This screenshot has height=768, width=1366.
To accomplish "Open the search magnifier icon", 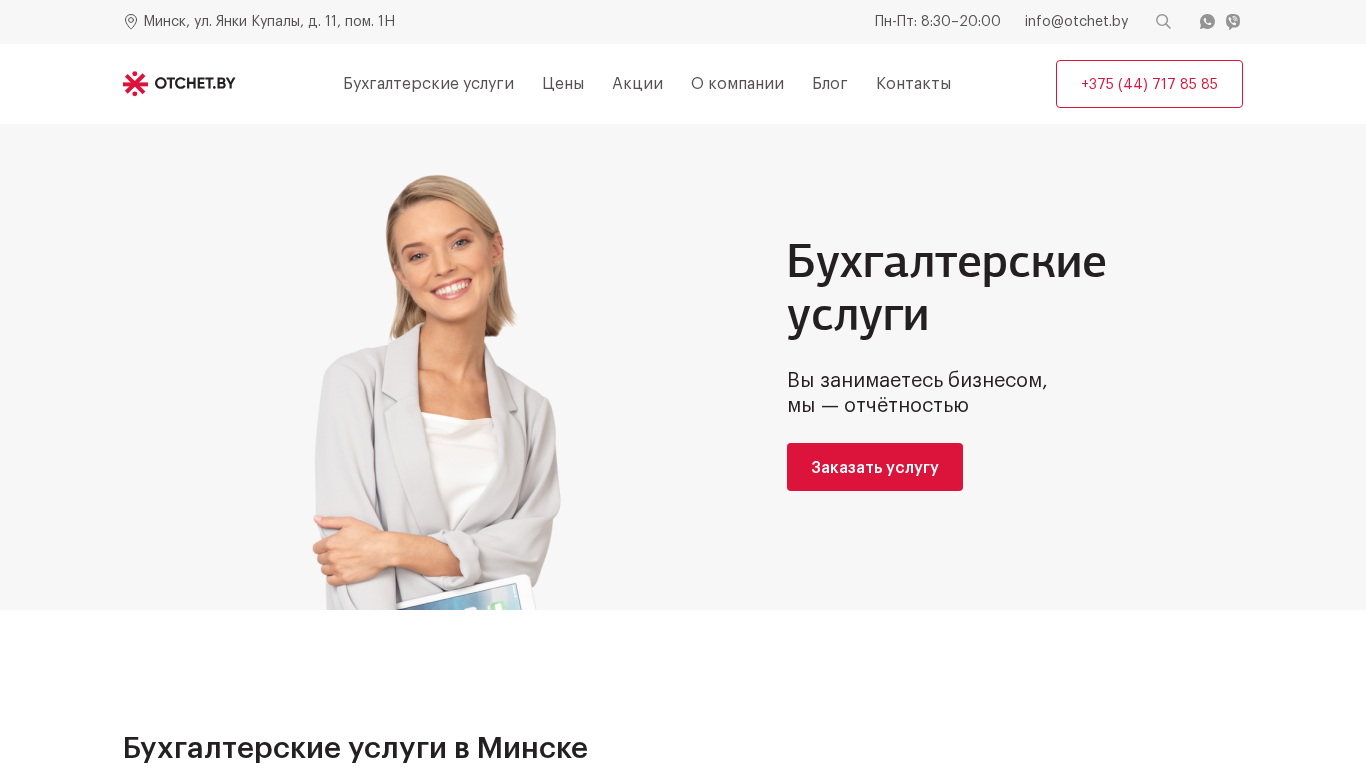I will tap(1163, 22).
